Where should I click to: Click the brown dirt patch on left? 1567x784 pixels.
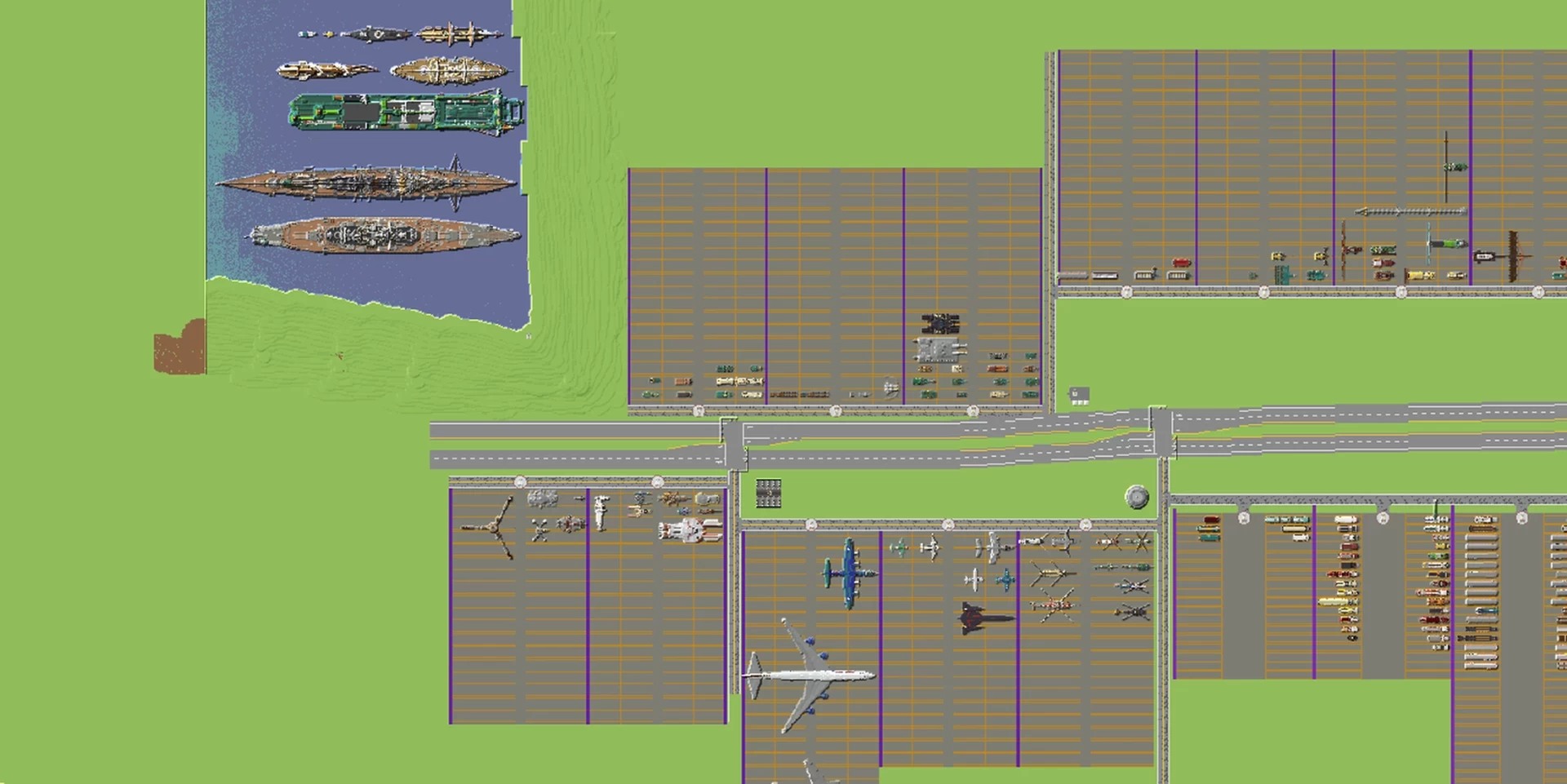click(180, 349)
